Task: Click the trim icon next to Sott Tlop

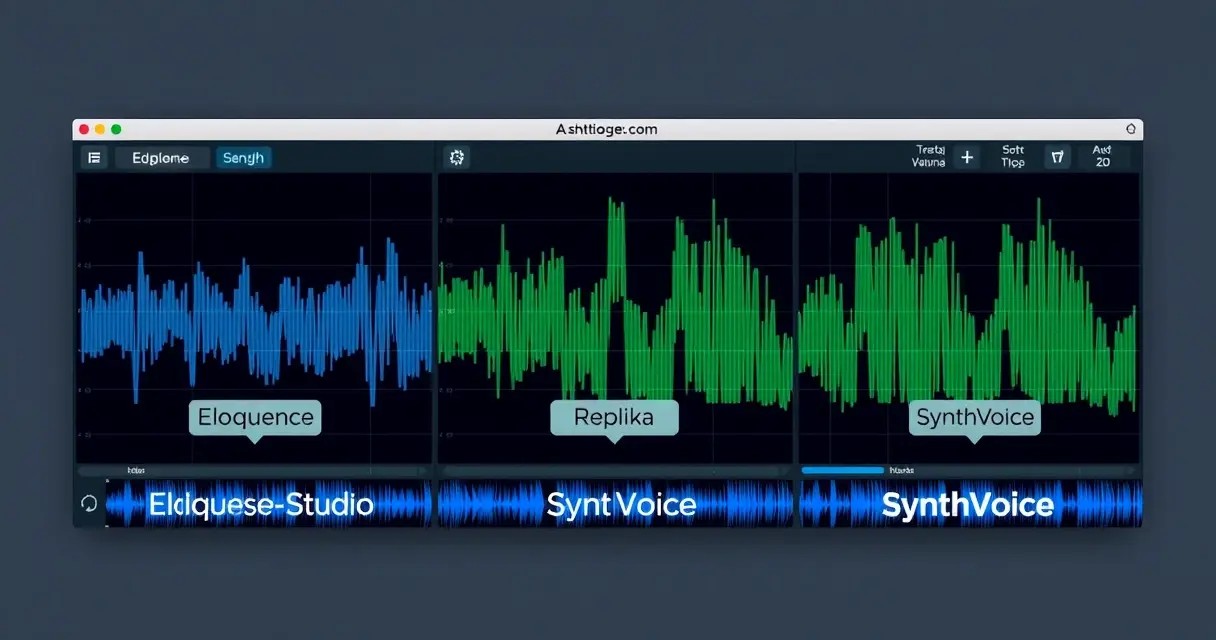Action: (x=1057, y=157)
